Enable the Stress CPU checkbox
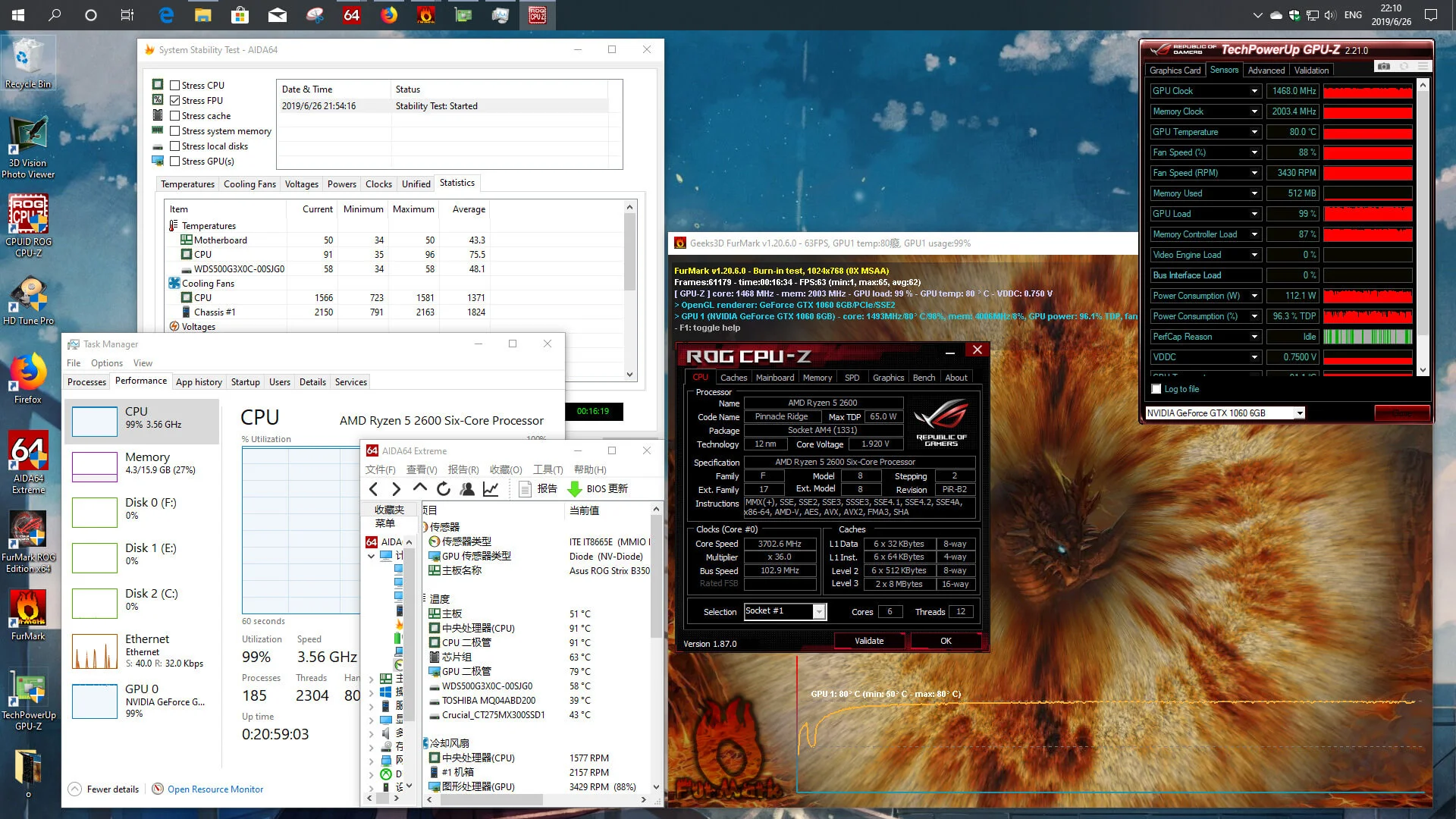 click(x=175, y=86)
